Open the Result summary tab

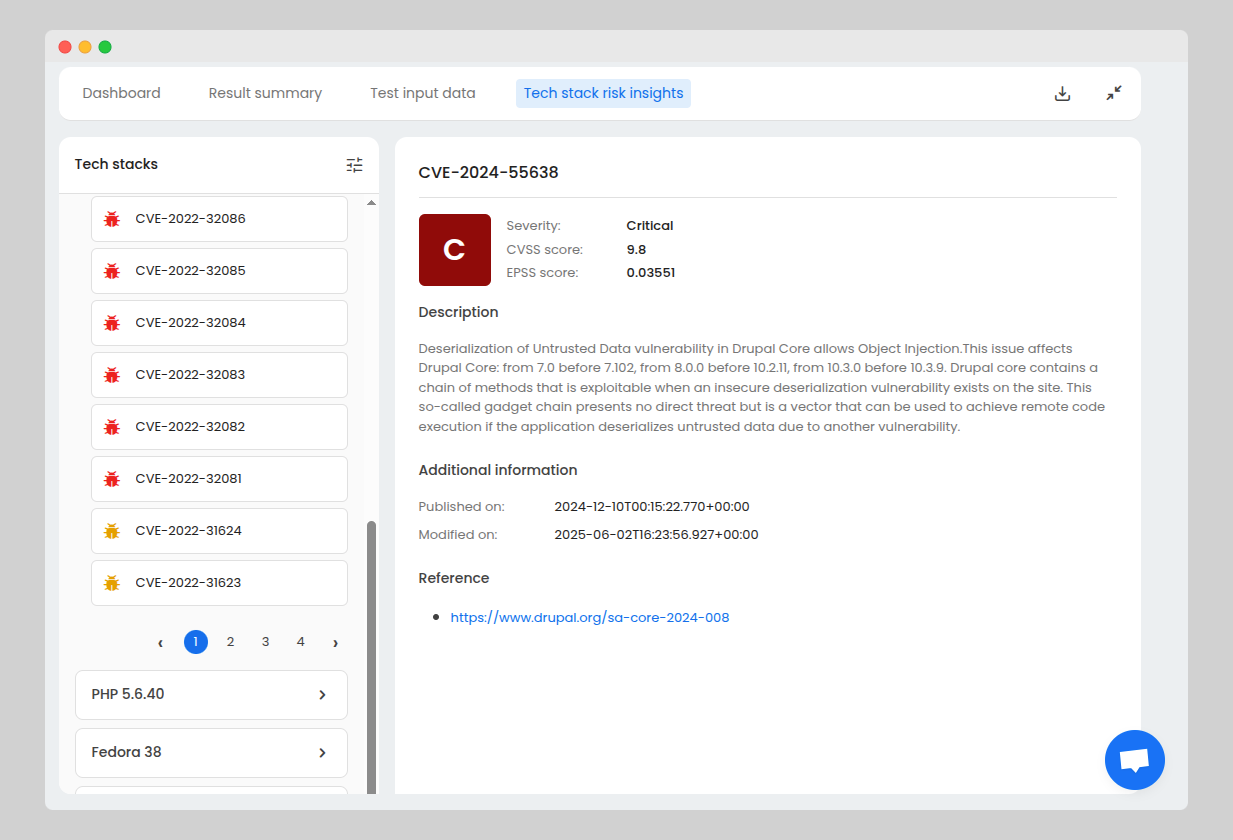pos(265,93)
